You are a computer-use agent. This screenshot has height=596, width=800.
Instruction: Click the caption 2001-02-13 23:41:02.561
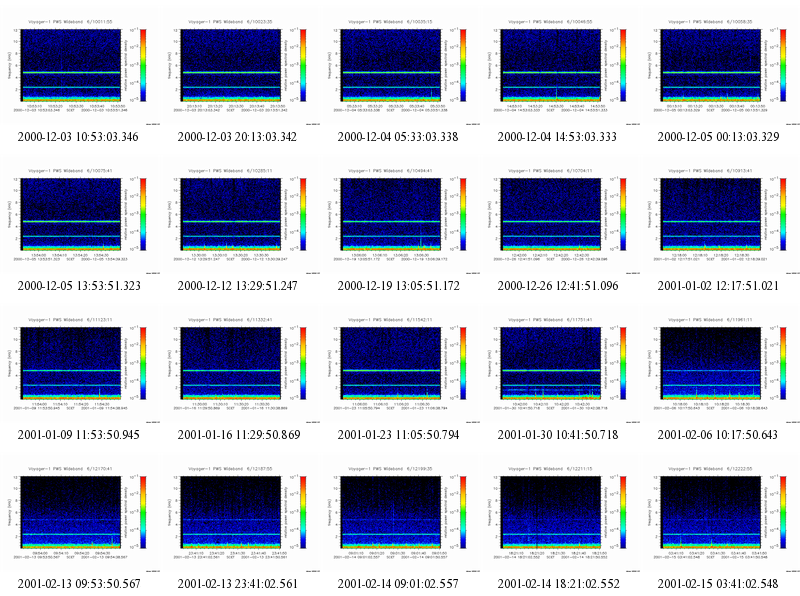[237, 584]
